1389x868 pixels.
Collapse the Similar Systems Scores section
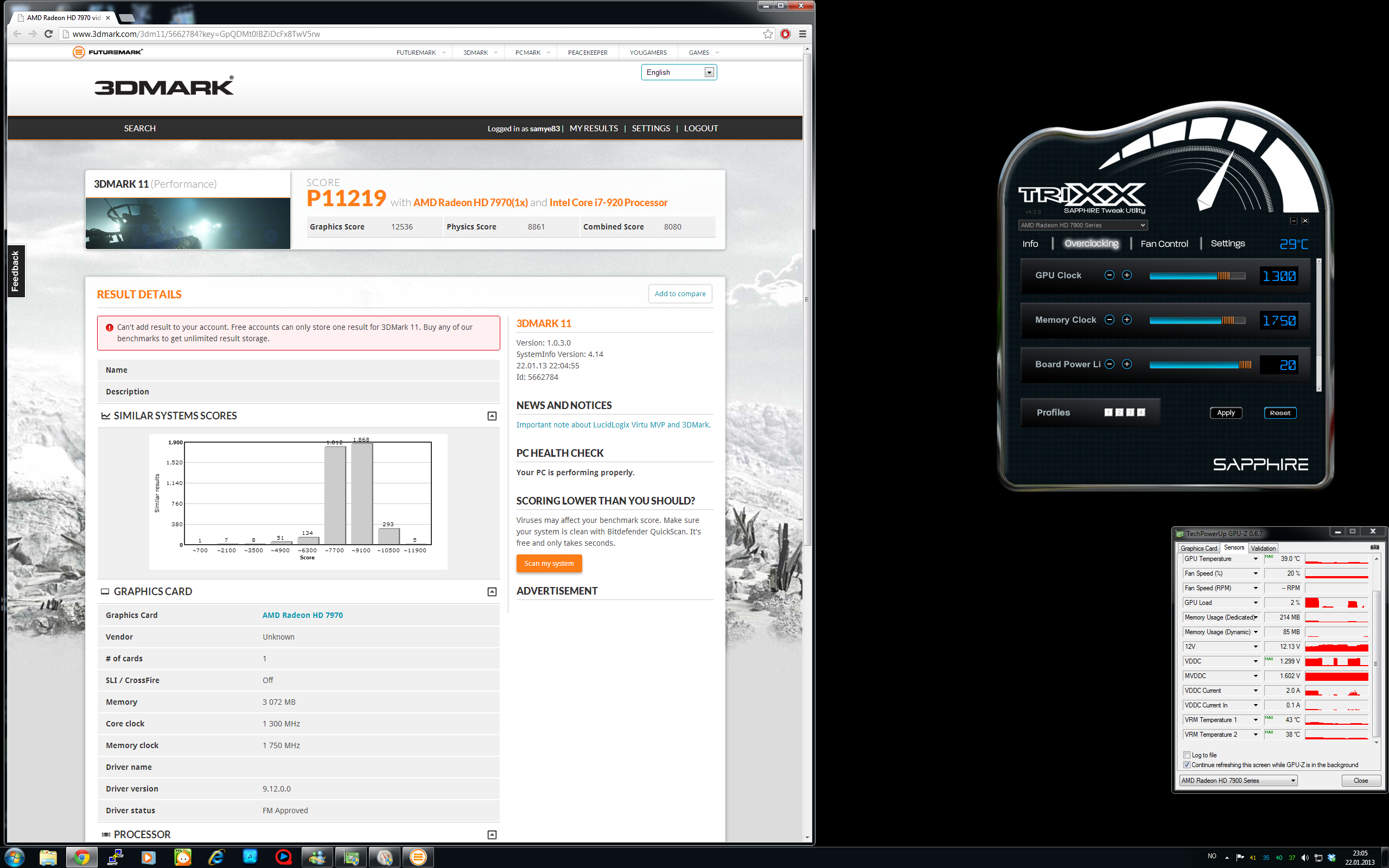coord(492,416)
